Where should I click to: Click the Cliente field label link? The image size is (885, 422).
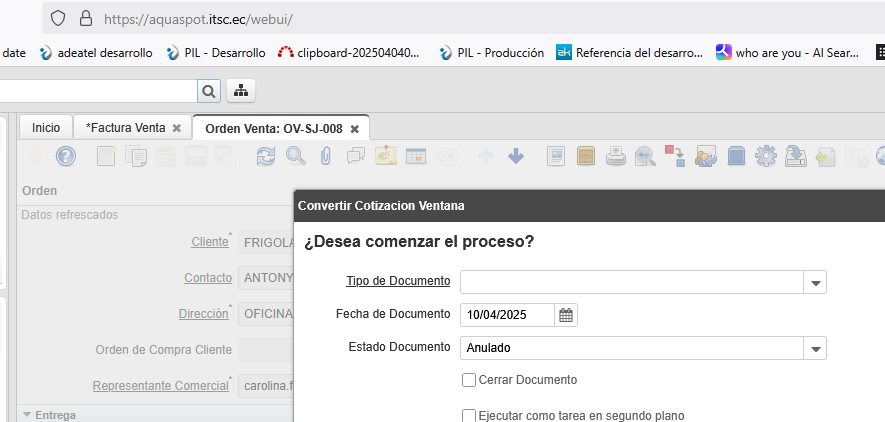pos(209,243)
